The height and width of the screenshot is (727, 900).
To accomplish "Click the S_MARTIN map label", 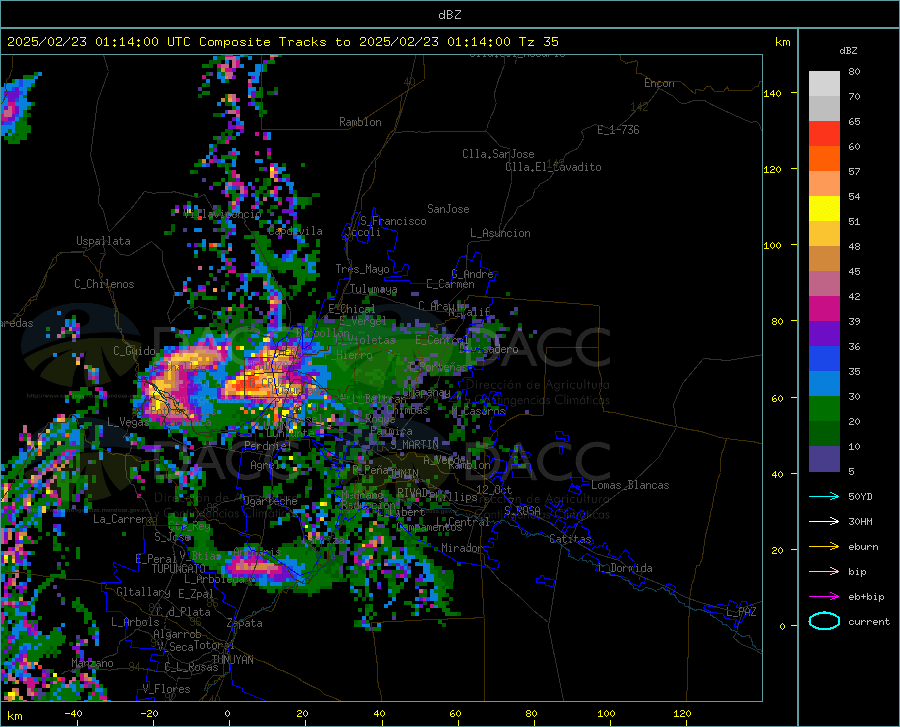I will pyautogui.click(x=414, y=445).
